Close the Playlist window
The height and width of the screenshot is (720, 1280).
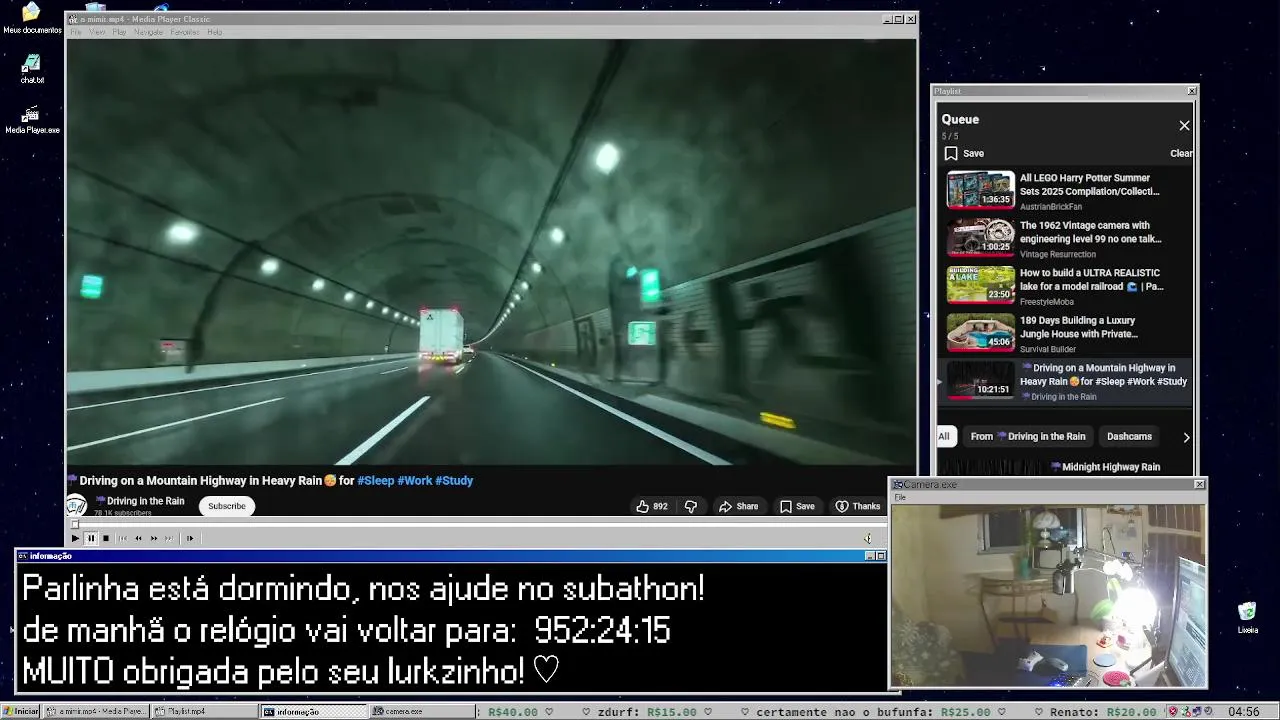[1191, 91]
